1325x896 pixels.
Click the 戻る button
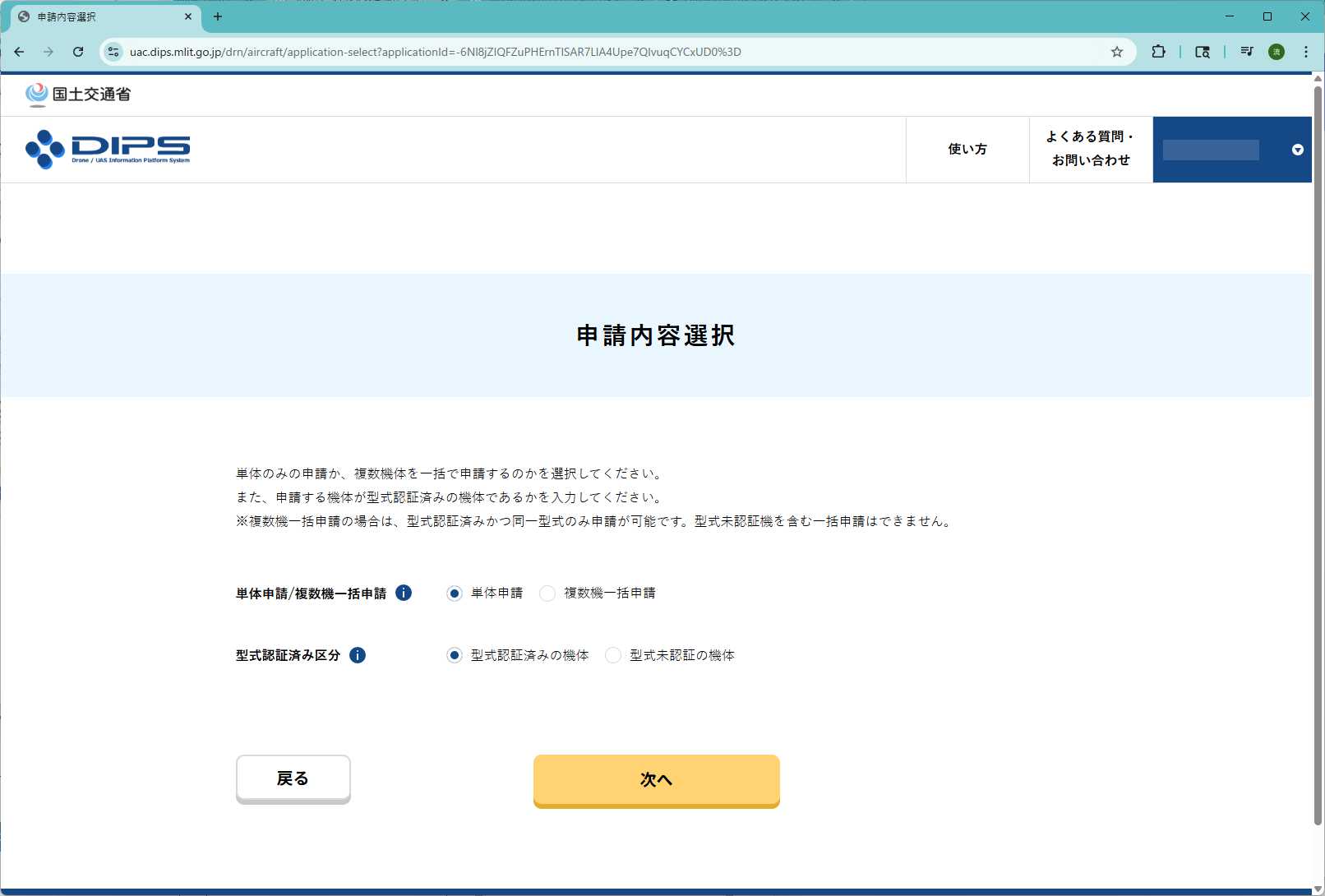(x=293, y=778)
